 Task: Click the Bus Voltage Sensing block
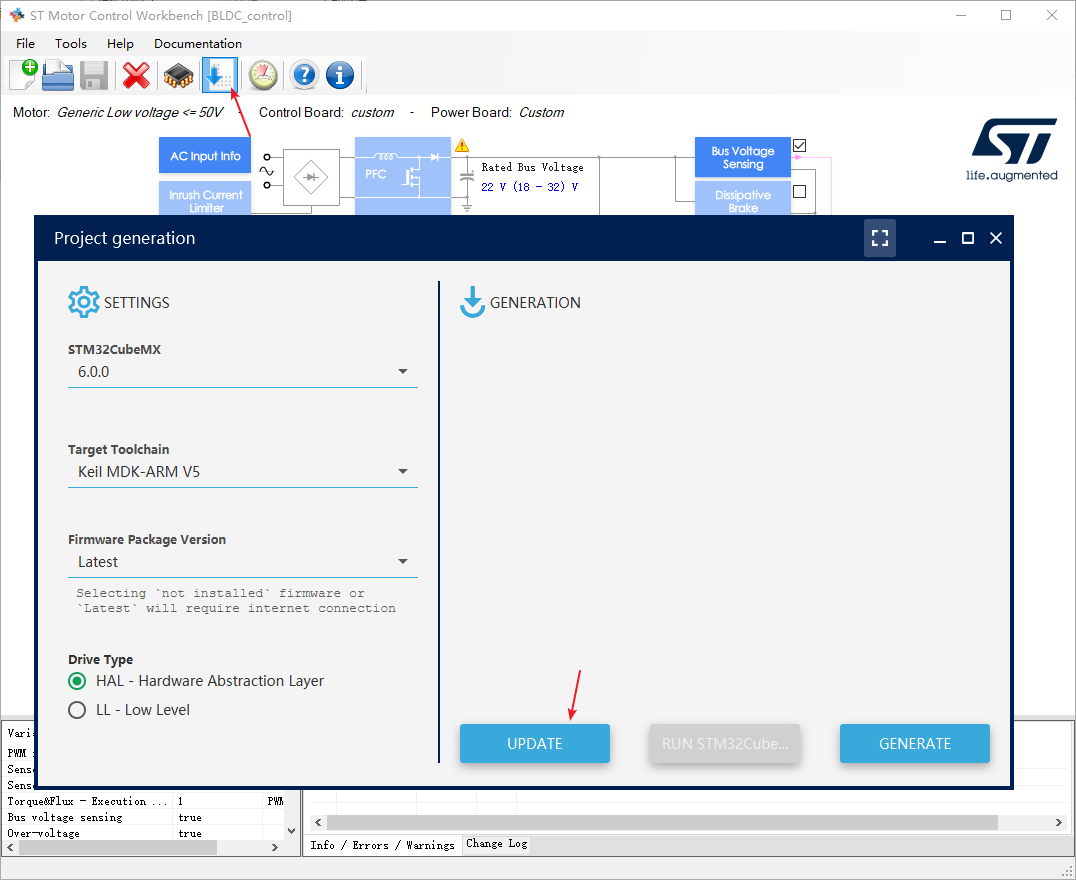742,157
